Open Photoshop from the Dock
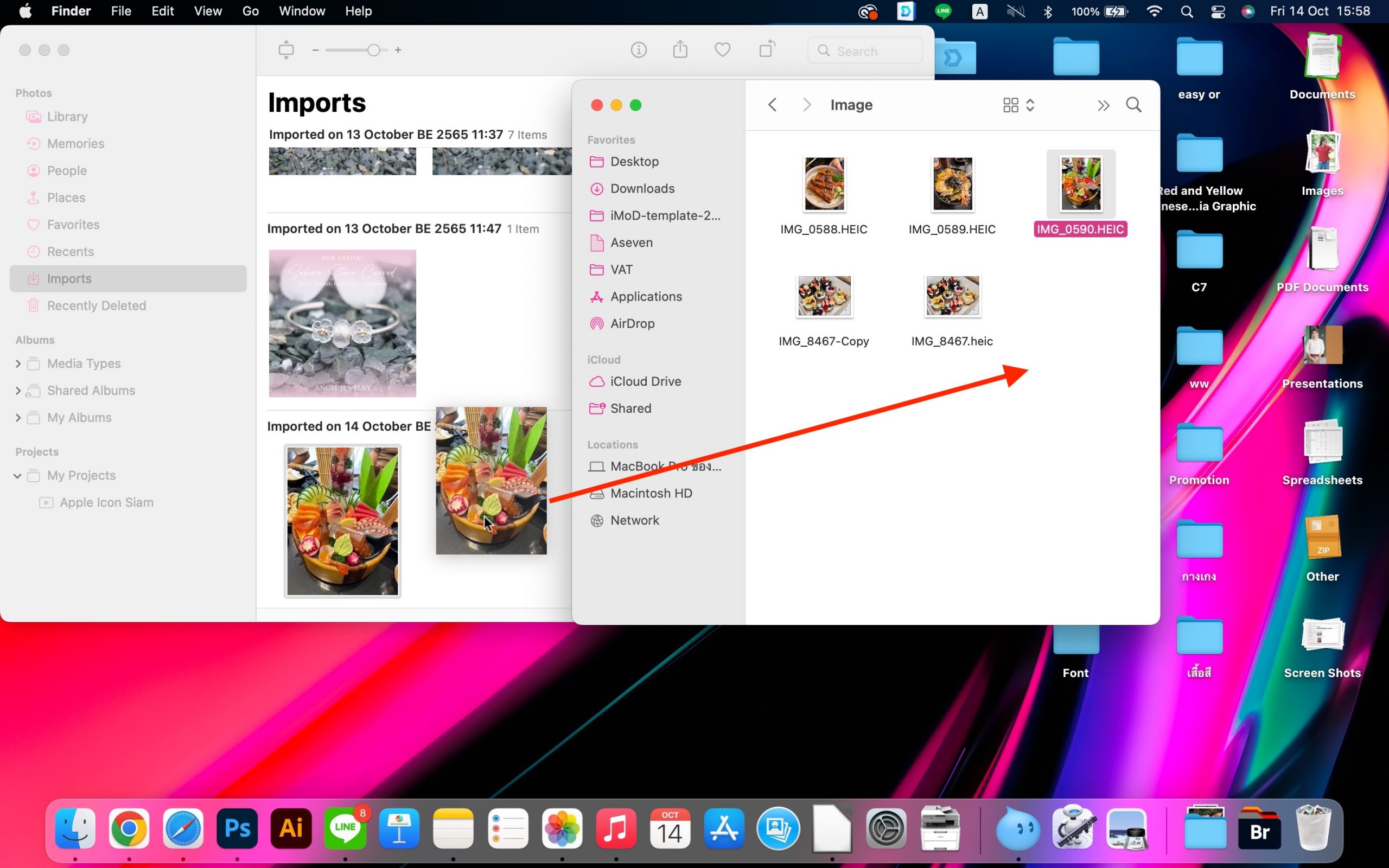The image size is (1389, 868). click(x=237, y=828)
